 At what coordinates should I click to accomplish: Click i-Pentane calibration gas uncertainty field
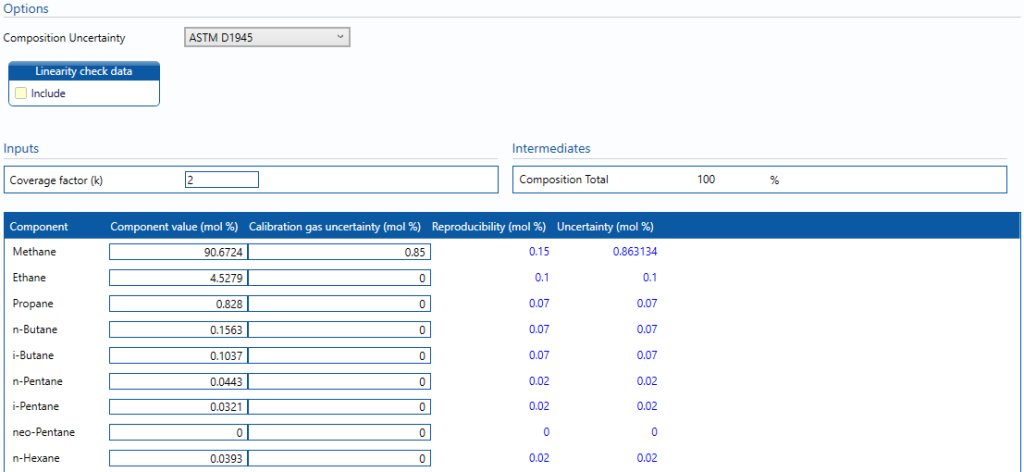point(339,407)
